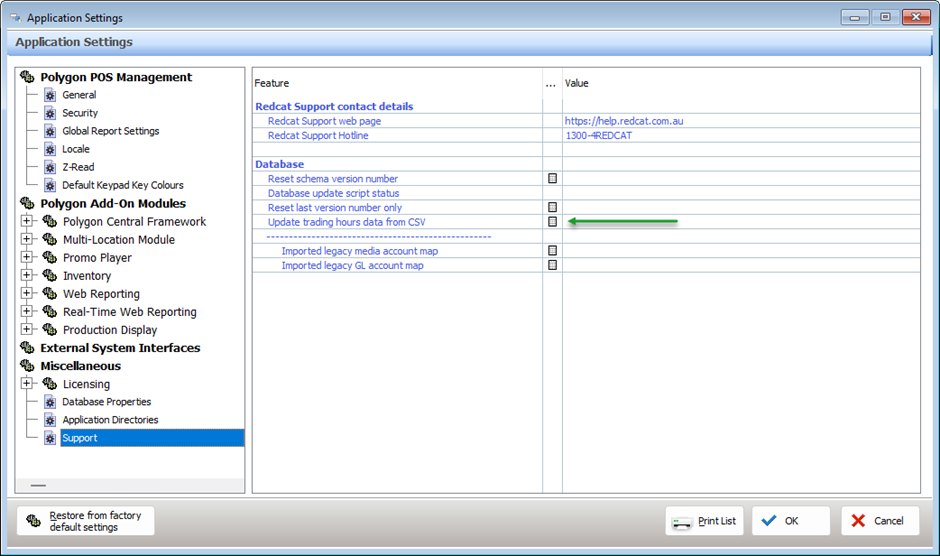Click the Application Directories gear icon
The image size is (940, 556).
click(50, 420)
